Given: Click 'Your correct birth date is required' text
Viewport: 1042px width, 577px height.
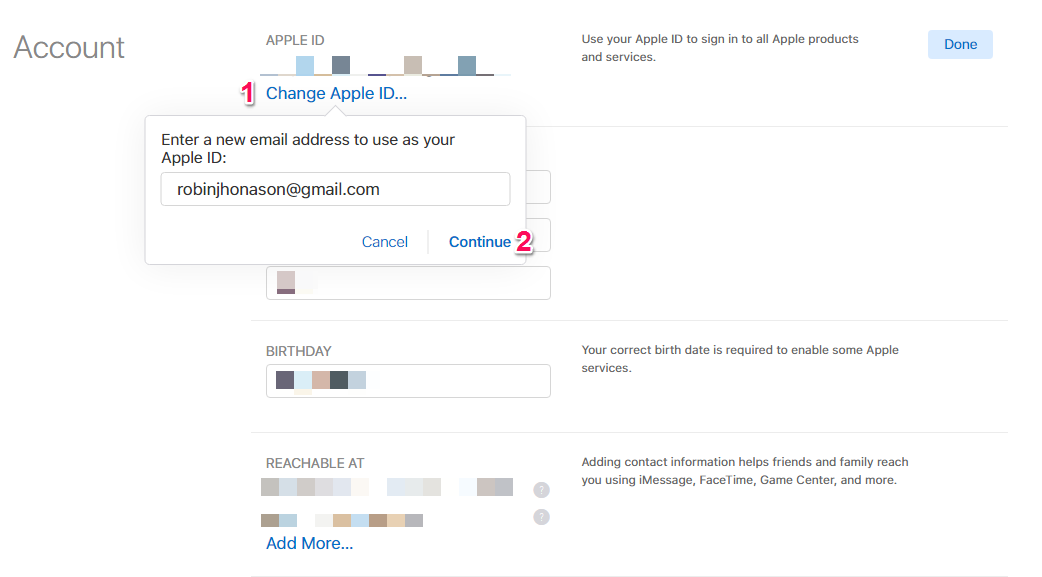Looking at the screenshot, I should tap(740, 359).
